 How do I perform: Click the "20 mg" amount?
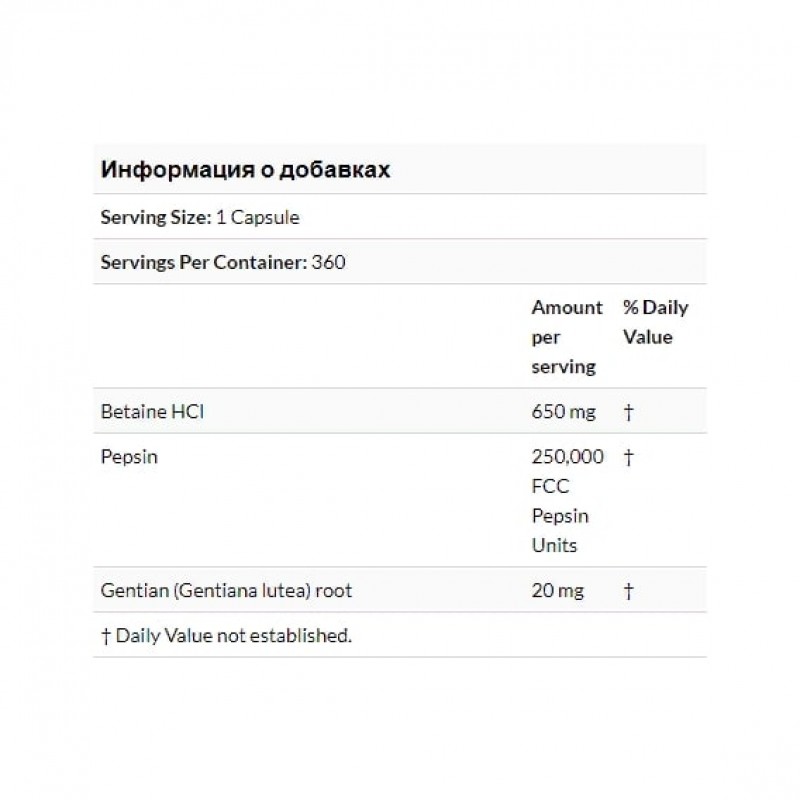[556, 591]
